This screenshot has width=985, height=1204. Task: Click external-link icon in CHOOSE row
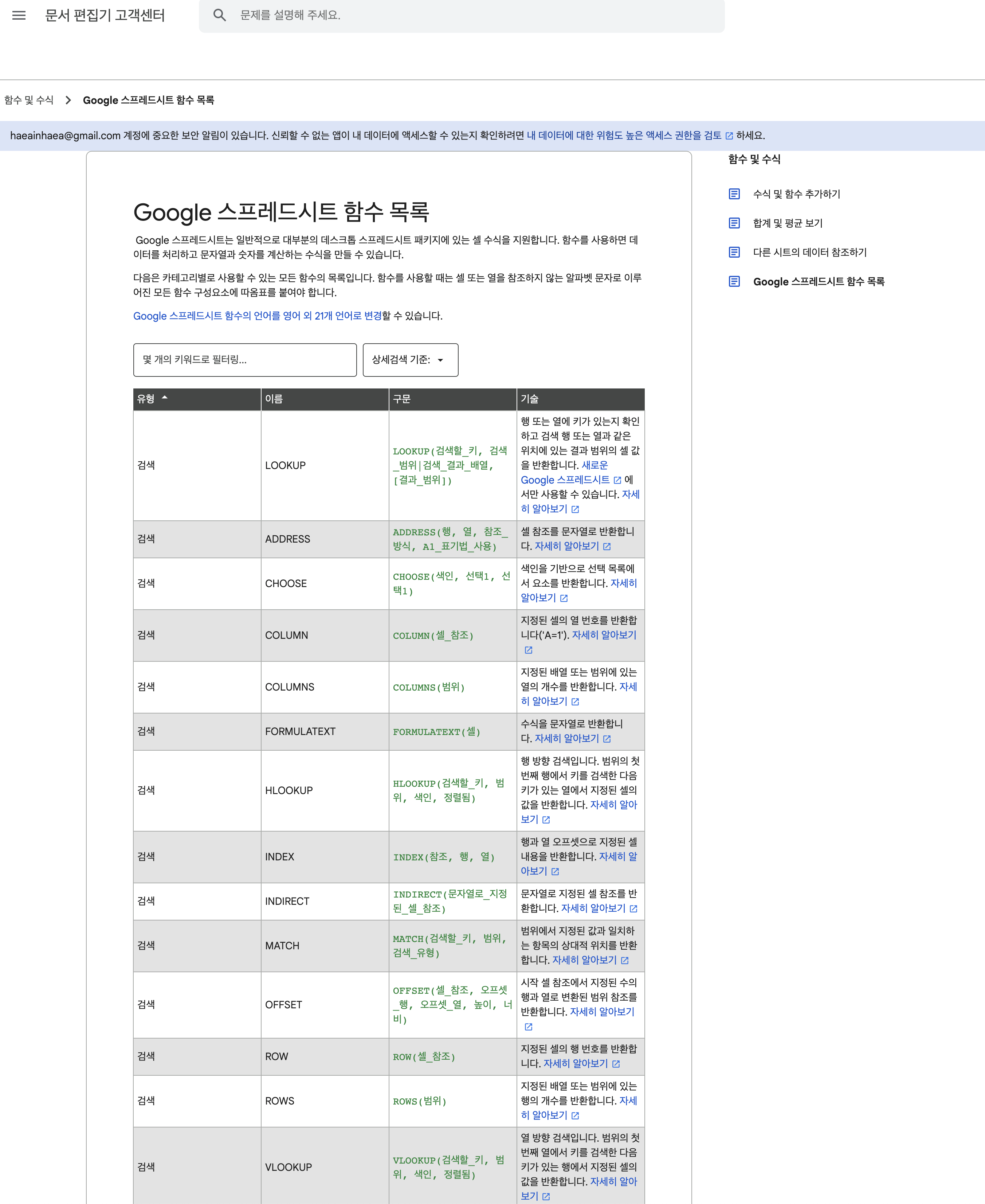pyautogui.click(x=564, y=598)
